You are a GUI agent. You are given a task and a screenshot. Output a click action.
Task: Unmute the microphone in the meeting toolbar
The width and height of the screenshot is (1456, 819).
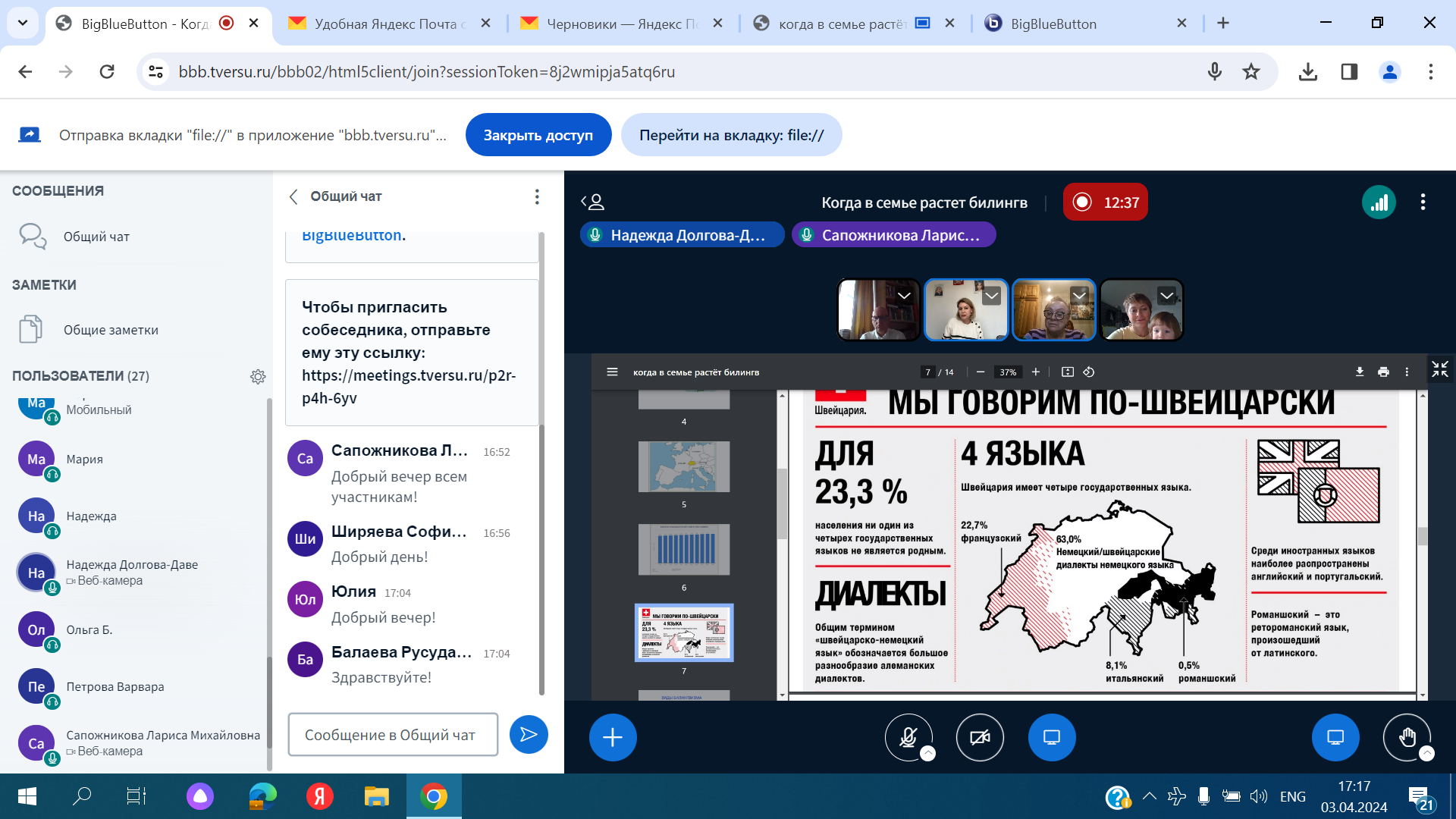click(908, 736)
